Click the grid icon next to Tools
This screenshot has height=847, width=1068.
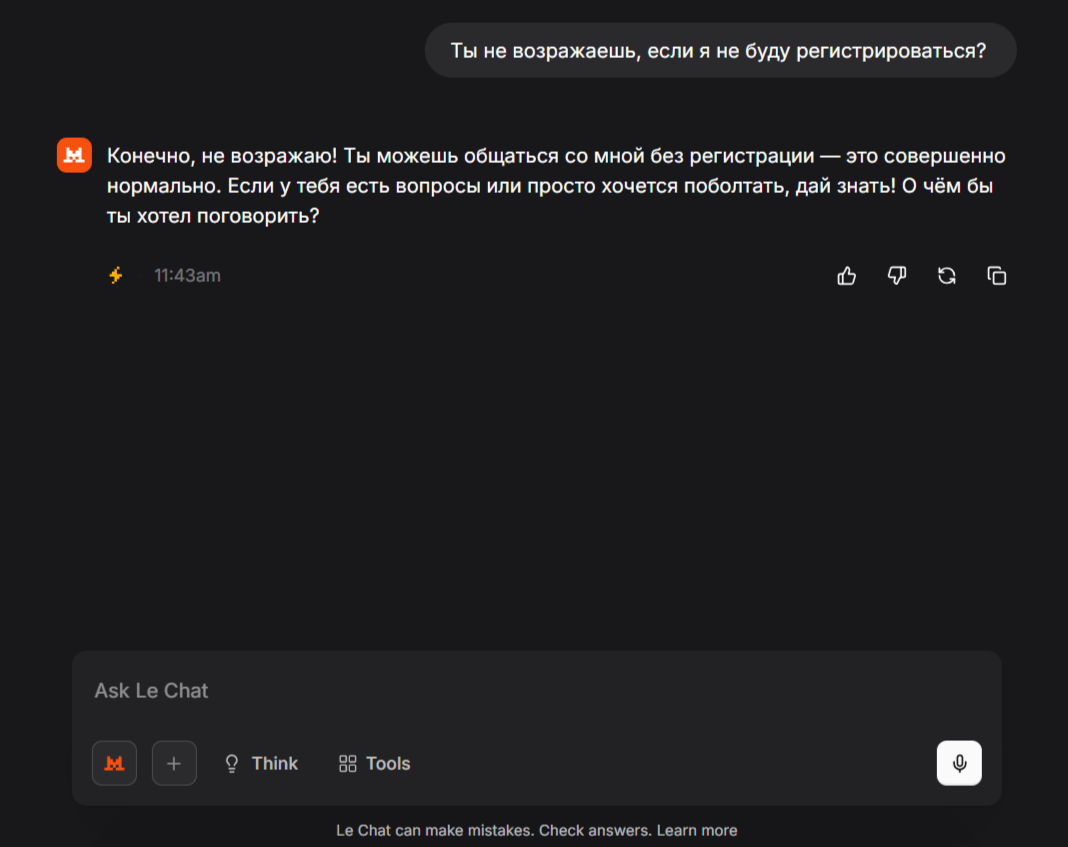[x=347, y=763]
